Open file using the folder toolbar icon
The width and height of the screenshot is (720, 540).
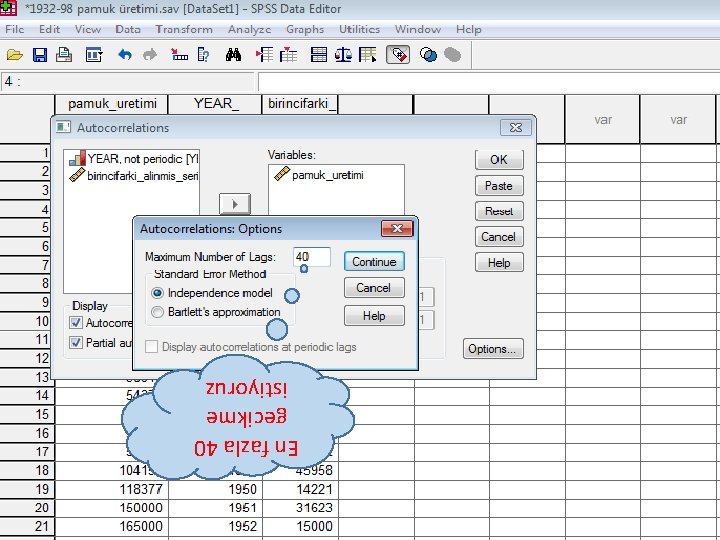point(14,55)
